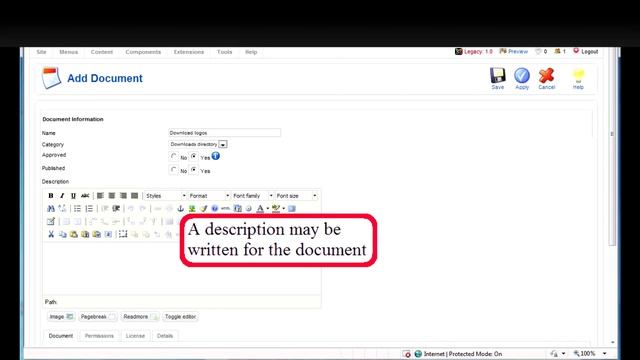Open the Extensions menu

(x=189, y=52)
